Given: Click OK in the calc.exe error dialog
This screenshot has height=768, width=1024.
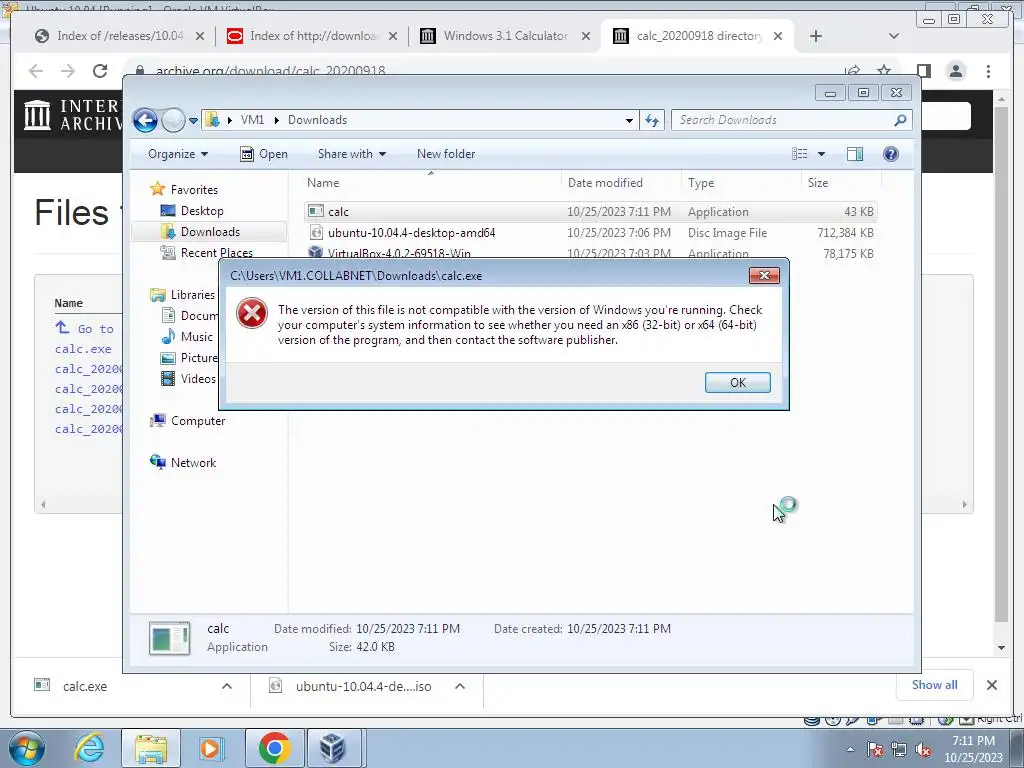Looking at the screenshot, I should [x=737, y=383].
